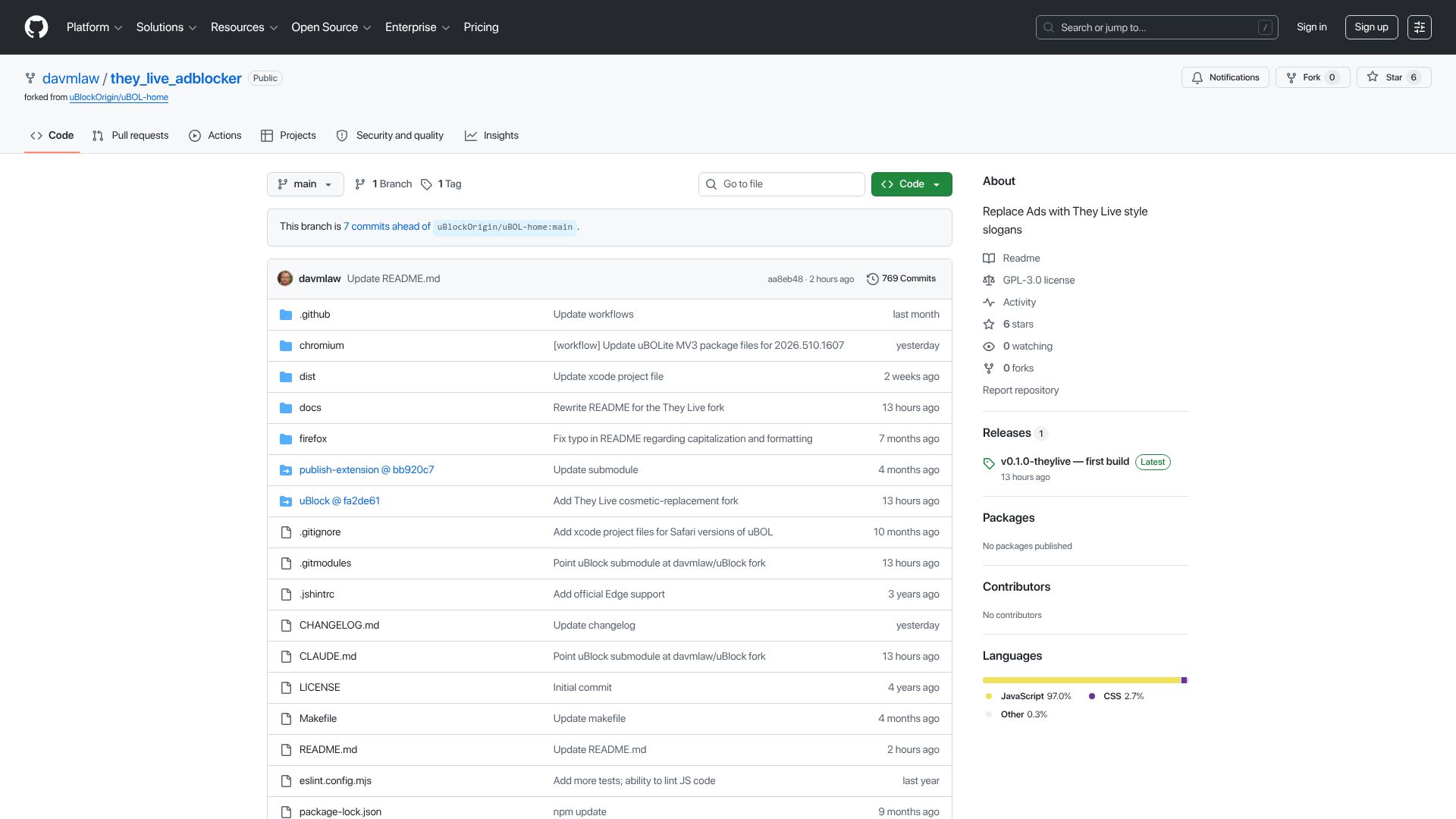The width and height of the screenshot is (1456, 819).
Task: Switch to the Pull requests tab
Action: [x=130, y=136]
